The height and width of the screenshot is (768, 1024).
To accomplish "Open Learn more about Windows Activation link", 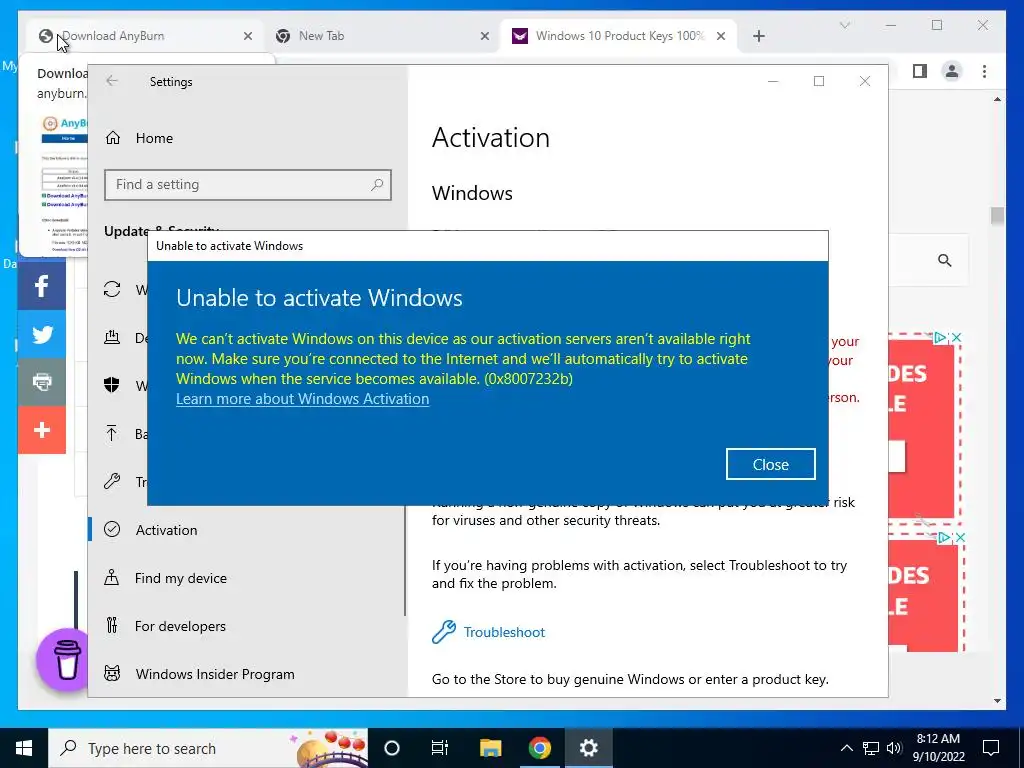I will (302, 398).
